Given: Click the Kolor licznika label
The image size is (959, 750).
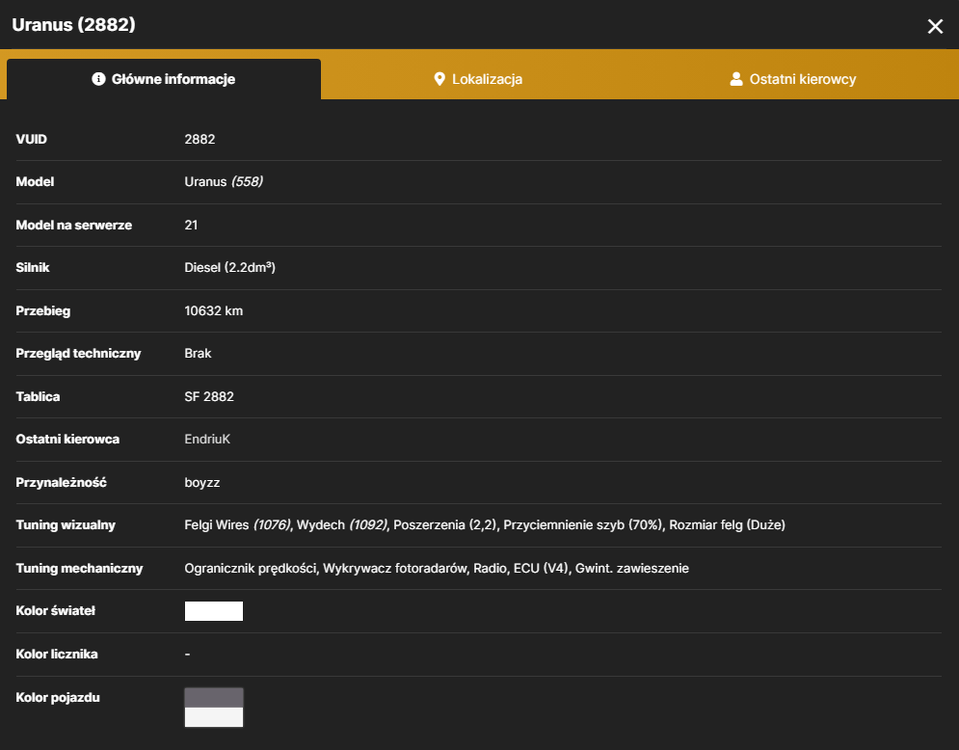Looking at the screenshot, I should (x=56, y=654).
